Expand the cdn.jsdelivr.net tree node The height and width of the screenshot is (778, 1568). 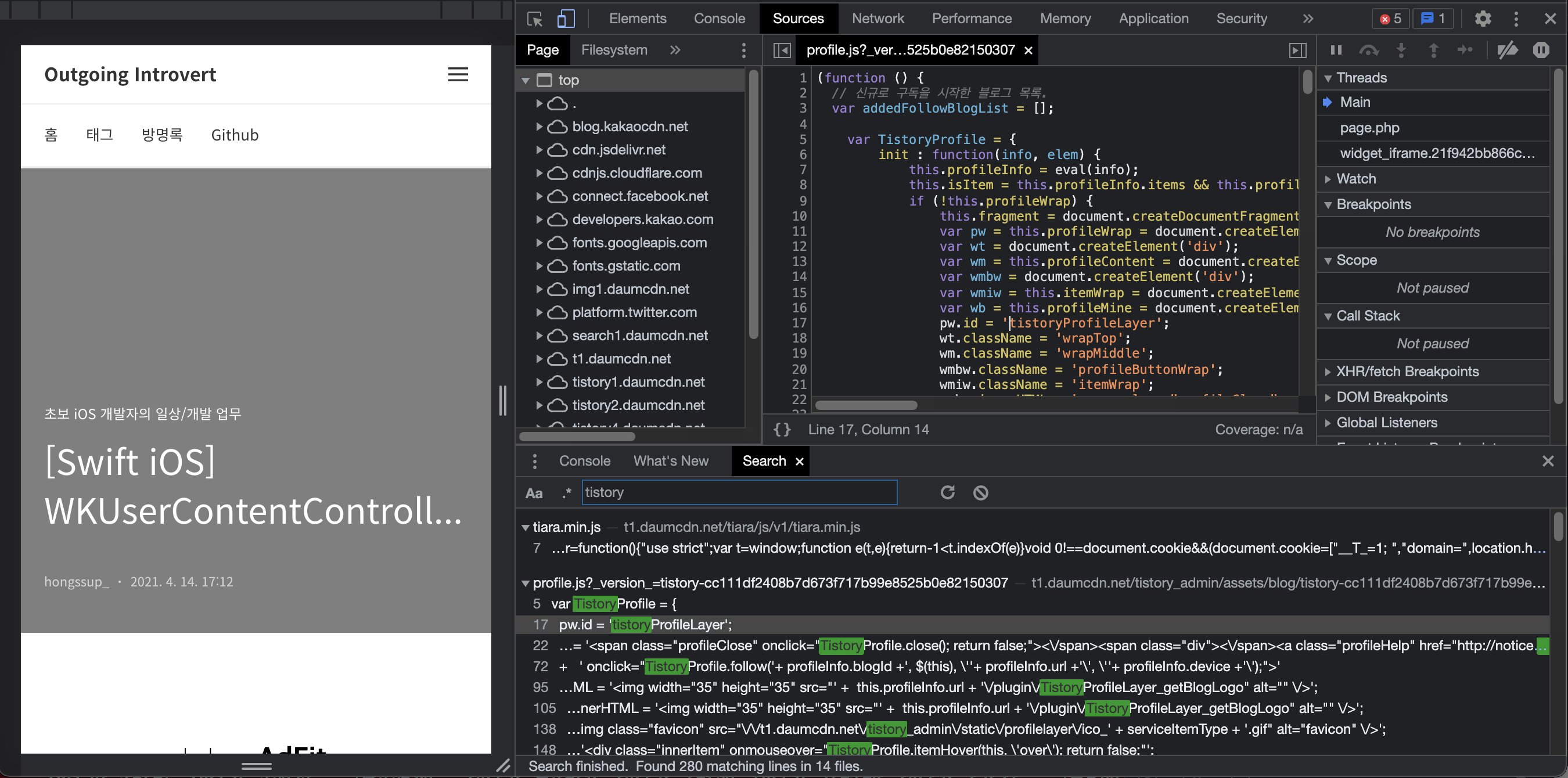[540, 150]
